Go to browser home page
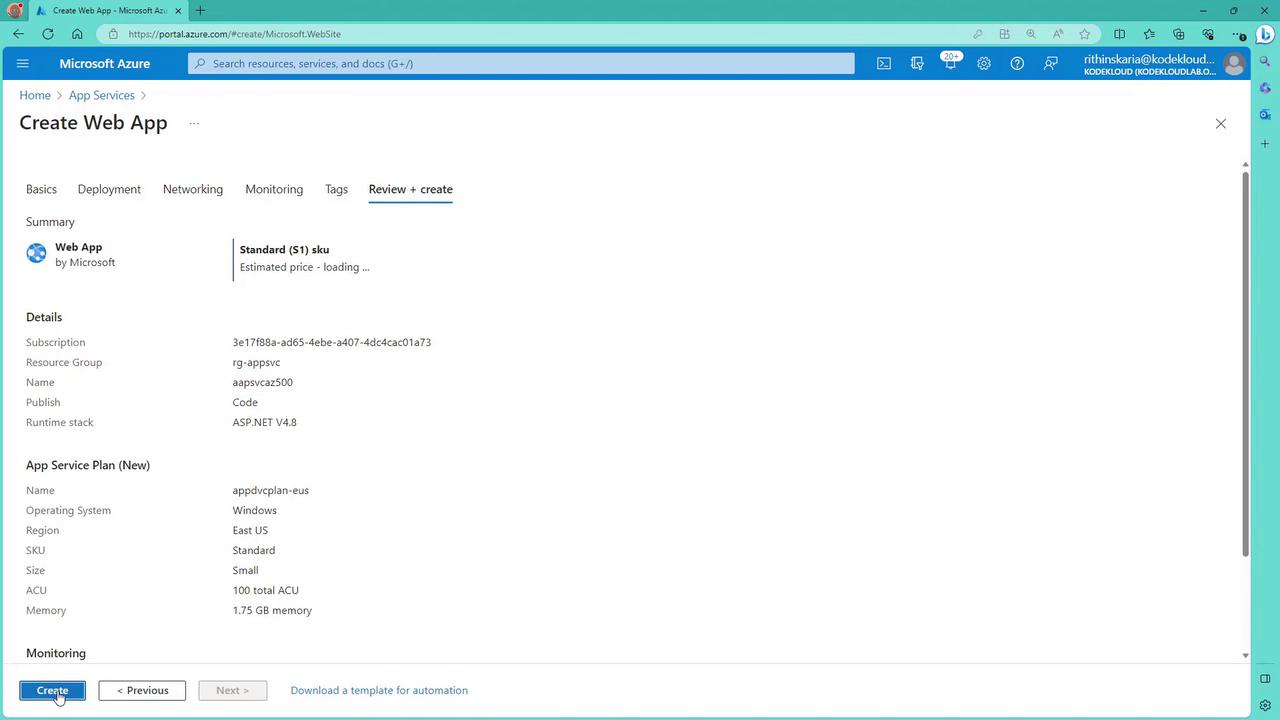 77,34
